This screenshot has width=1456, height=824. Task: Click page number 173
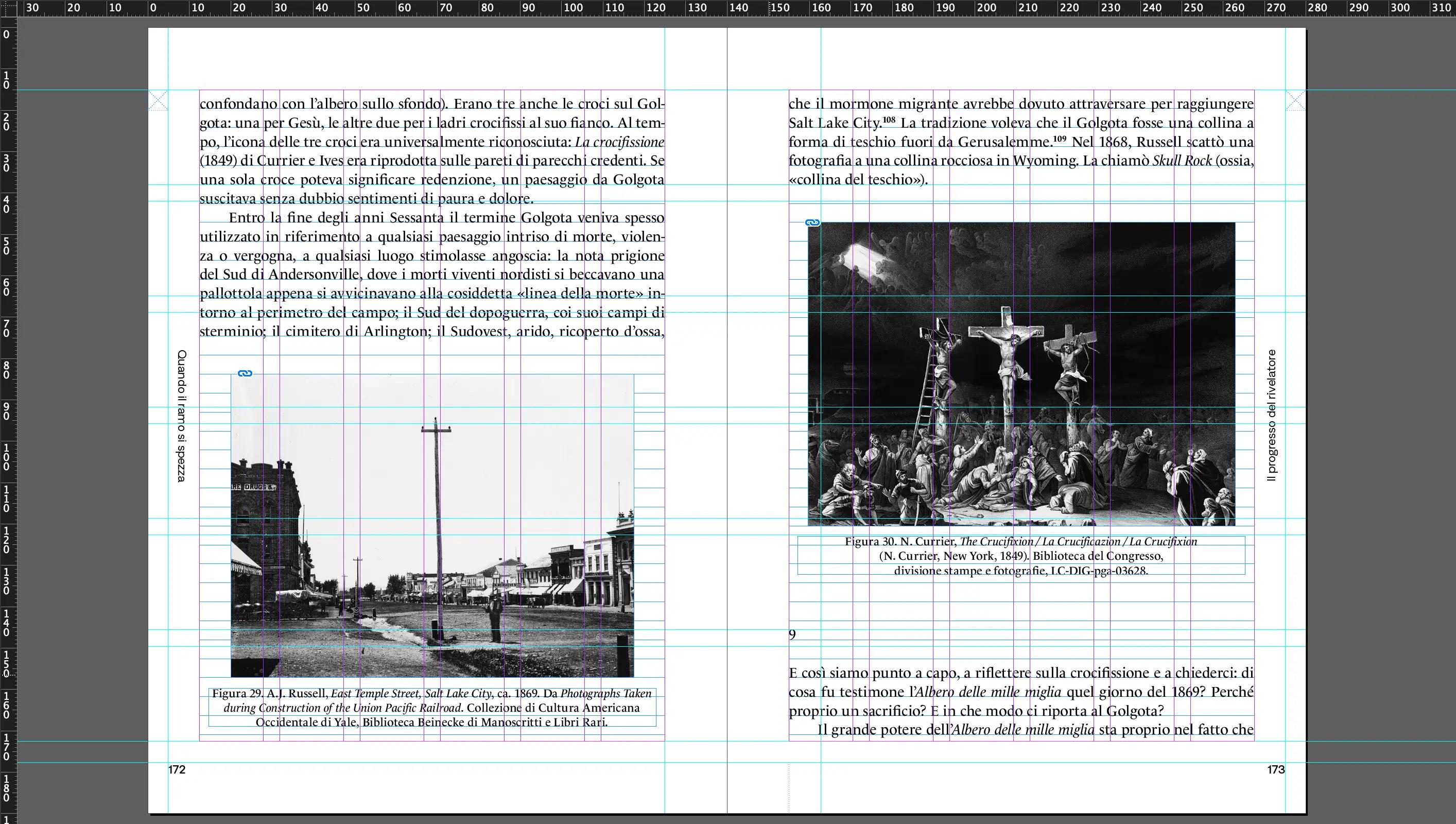point(1276,770)
